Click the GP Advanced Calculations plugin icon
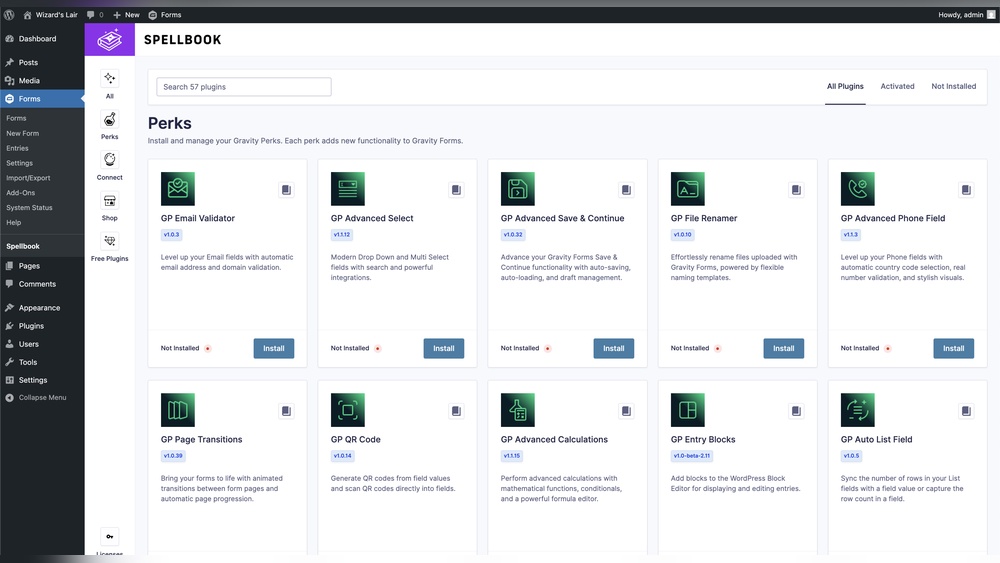Screen dimensions: 1000x563 pos(517,410)
